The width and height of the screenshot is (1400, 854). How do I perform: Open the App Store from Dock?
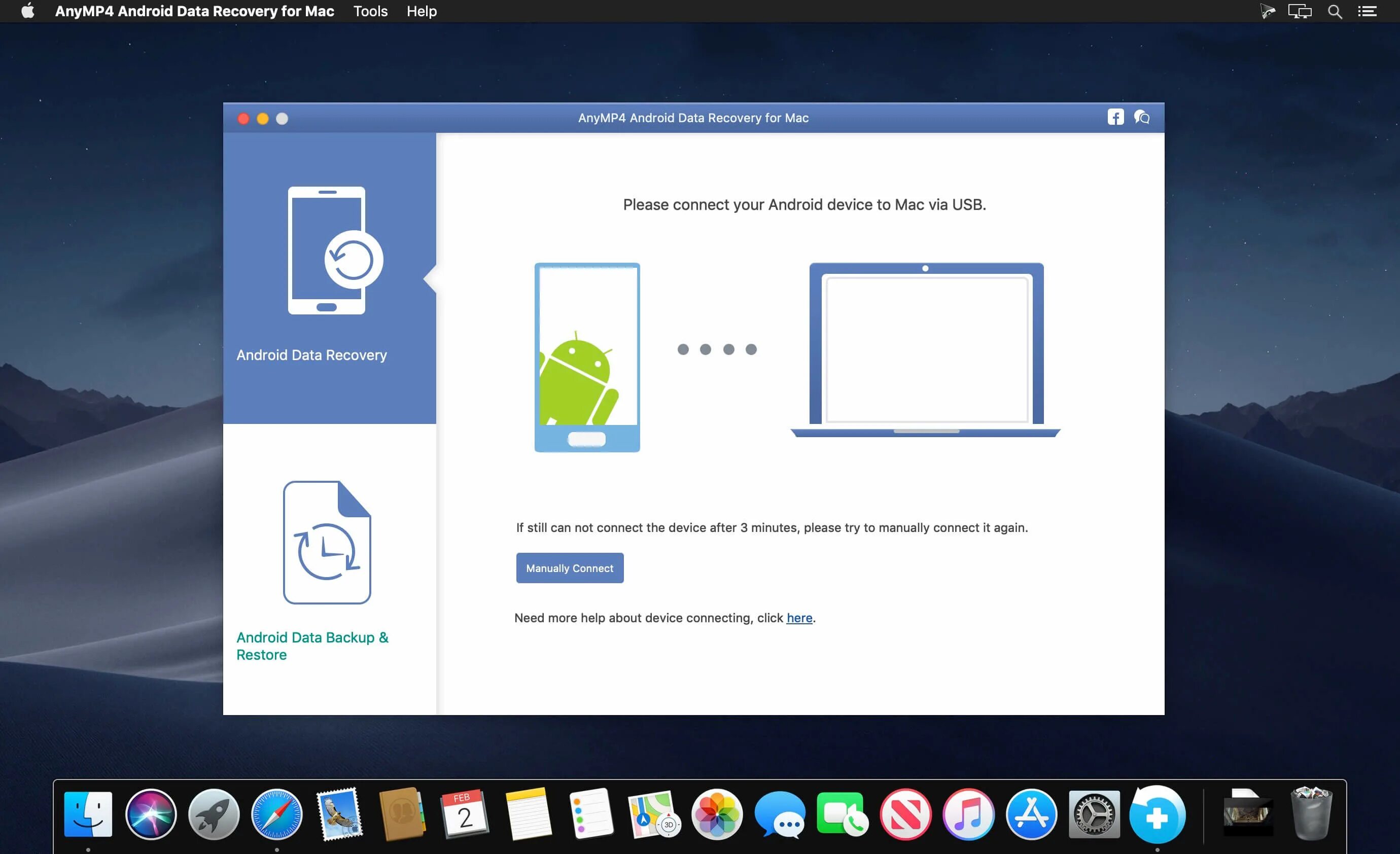pos(1031,814)
